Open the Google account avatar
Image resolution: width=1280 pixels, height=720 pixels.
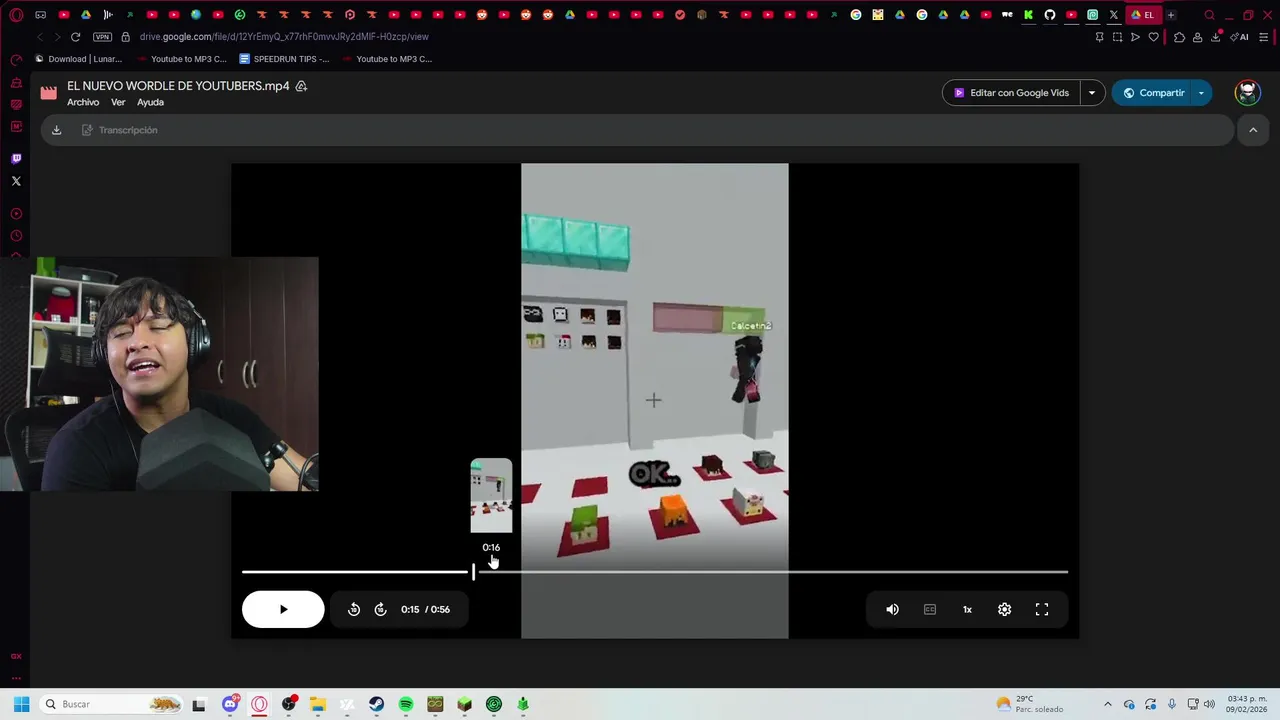pos(1247,93)
